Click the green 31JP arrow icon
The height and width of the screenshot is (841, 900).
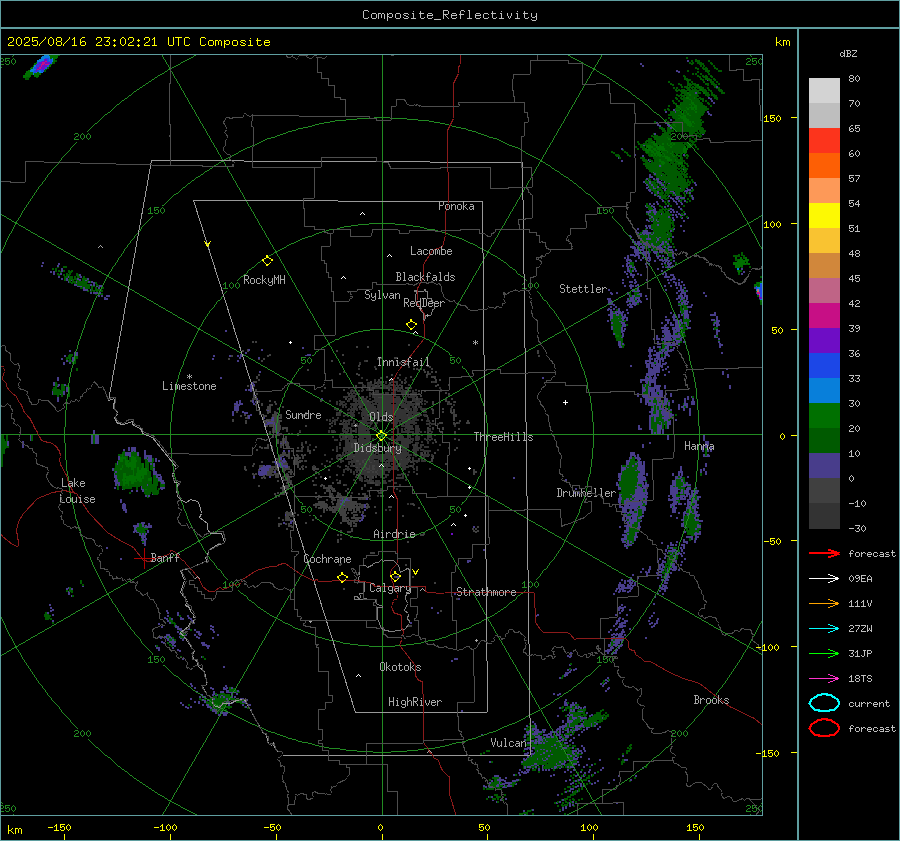pyautogui.click(x=824, y=653)
